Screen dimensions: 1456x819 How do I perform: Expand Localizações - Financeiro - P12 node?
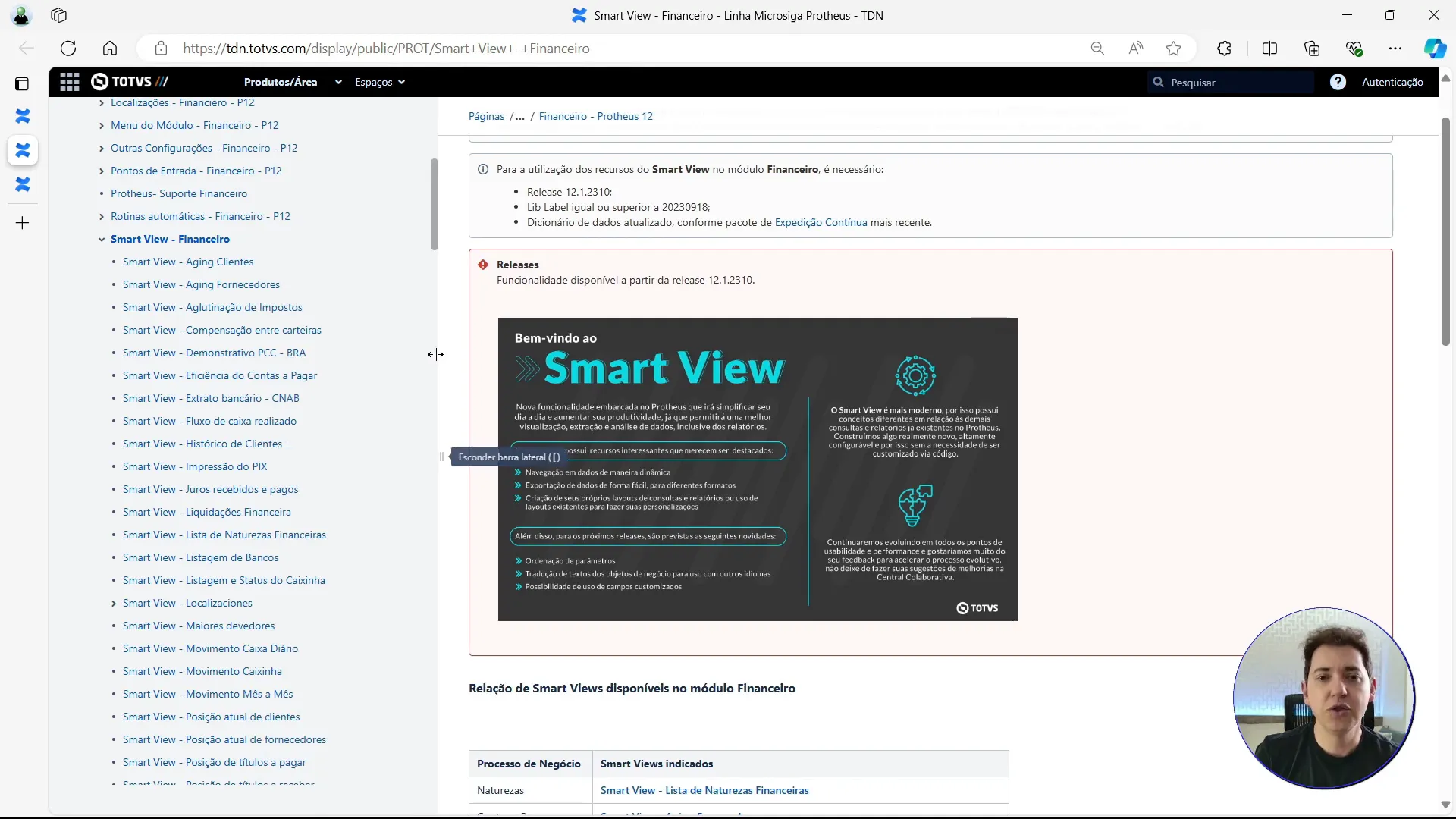[x=102, y=103]
